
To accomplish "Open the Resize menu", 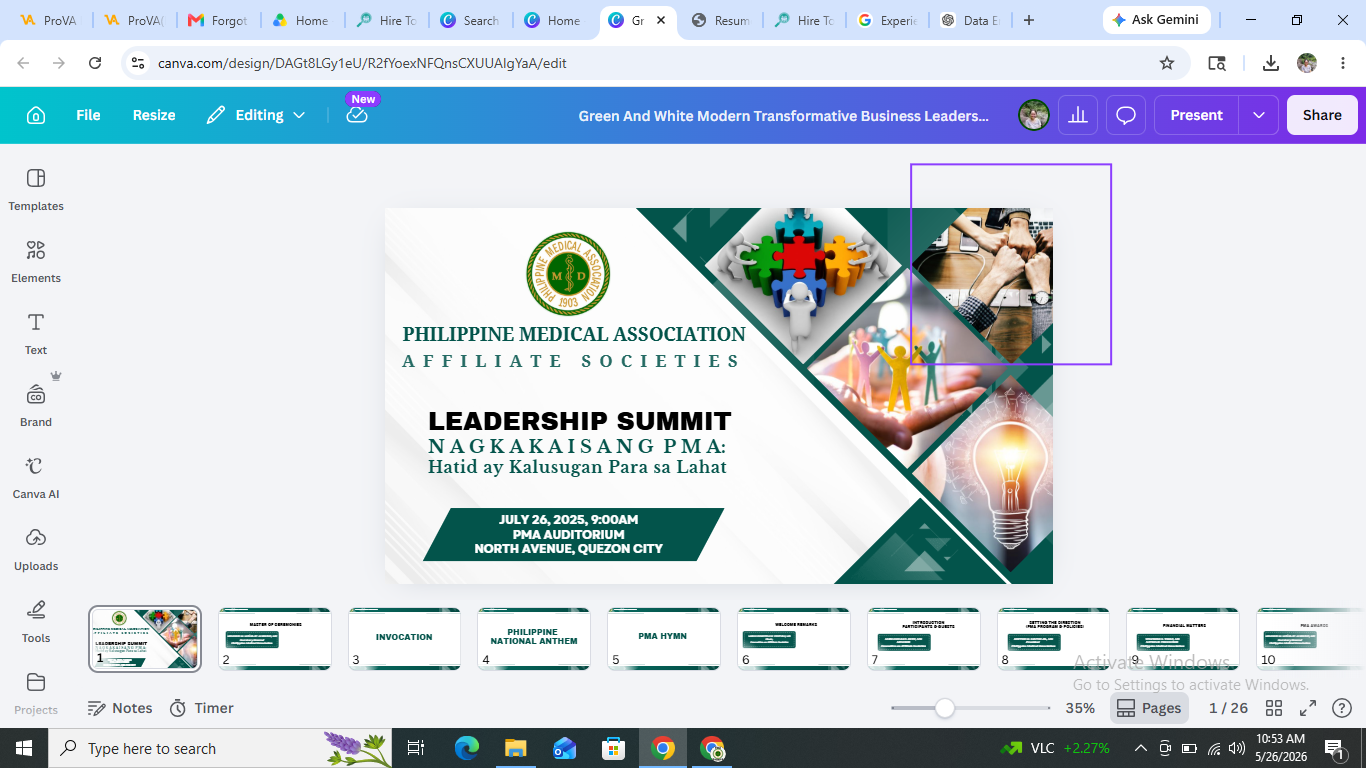I will tap(154, 115).
